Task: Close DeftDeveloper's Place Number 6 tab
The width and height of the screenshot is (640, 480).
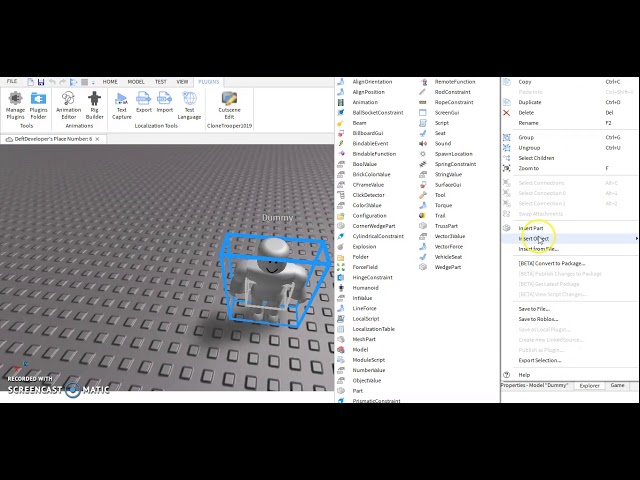Action: click(97, 139)
